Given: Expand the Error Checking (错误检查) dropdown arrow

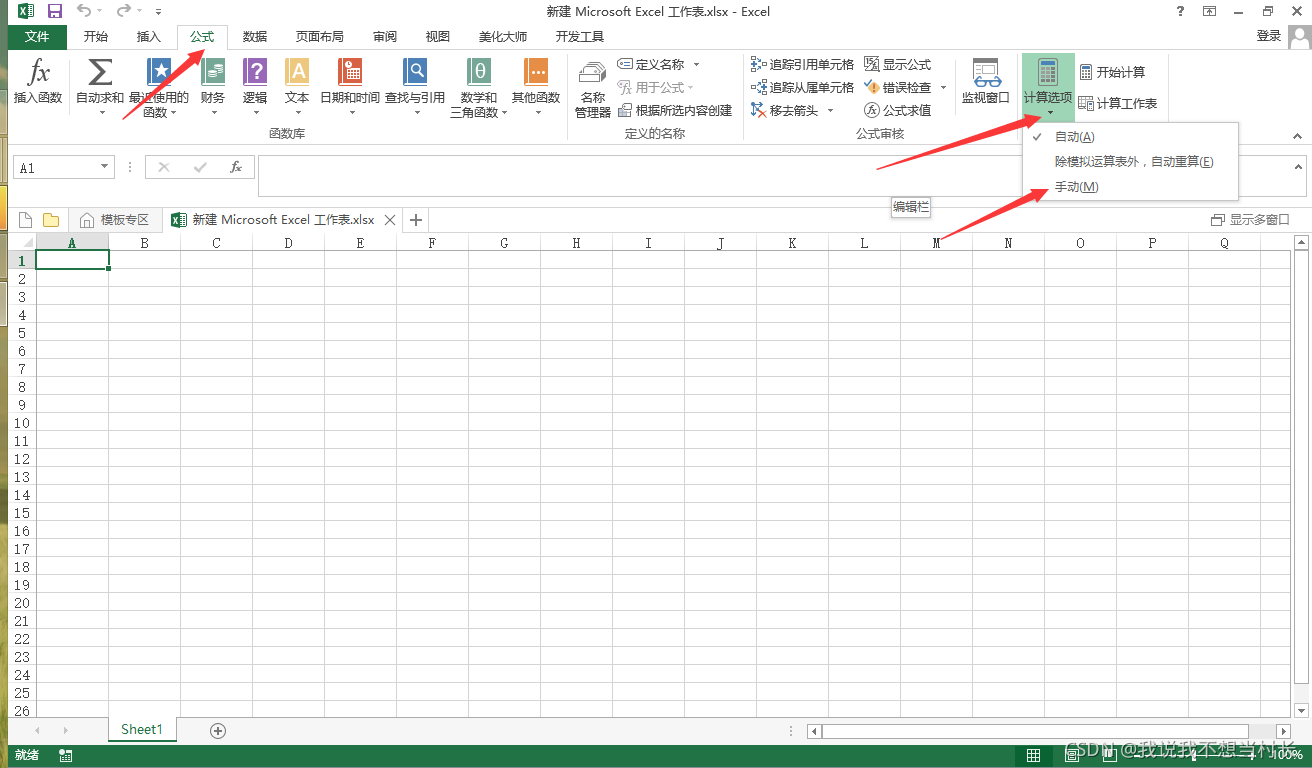Looking at the screenshot, I should click(x=943, y=87).
